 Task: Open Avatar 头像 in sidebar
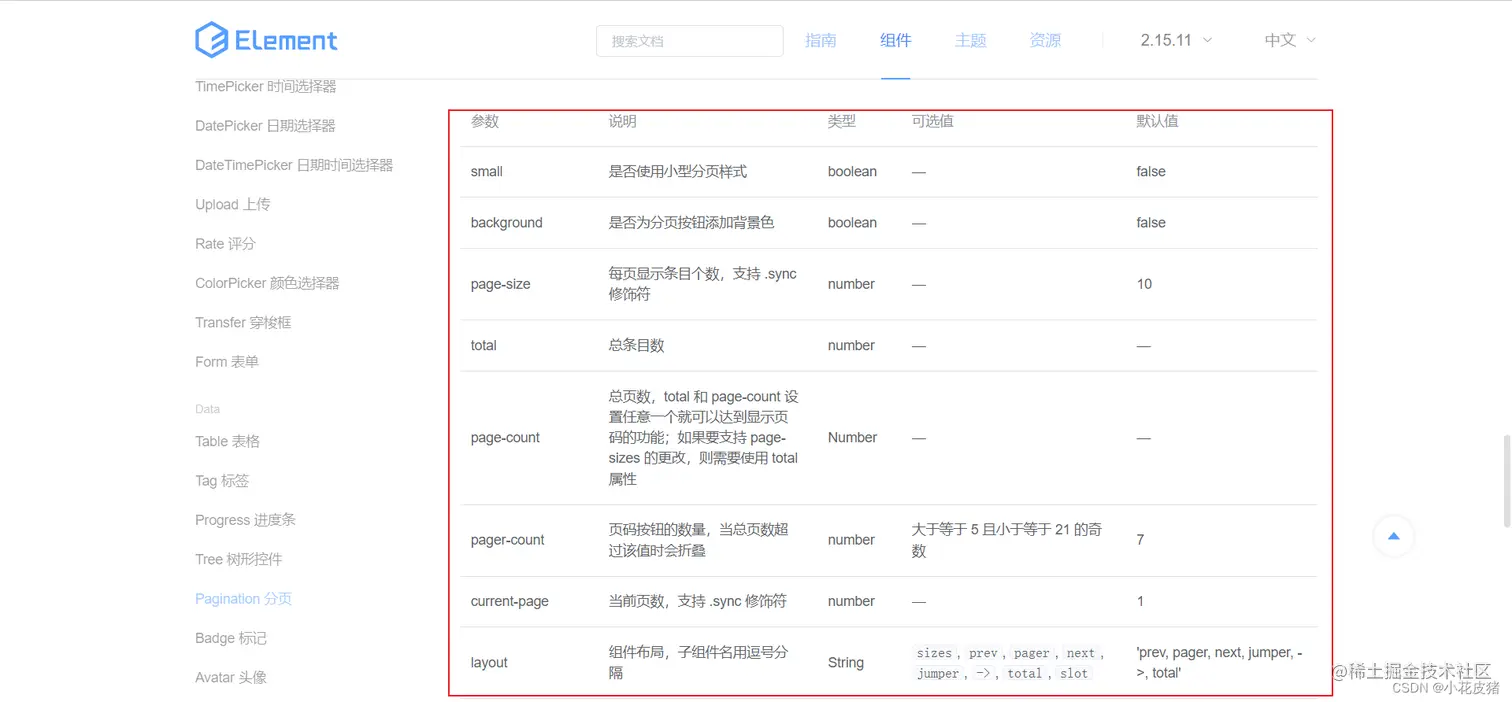(x=231, y=677)
